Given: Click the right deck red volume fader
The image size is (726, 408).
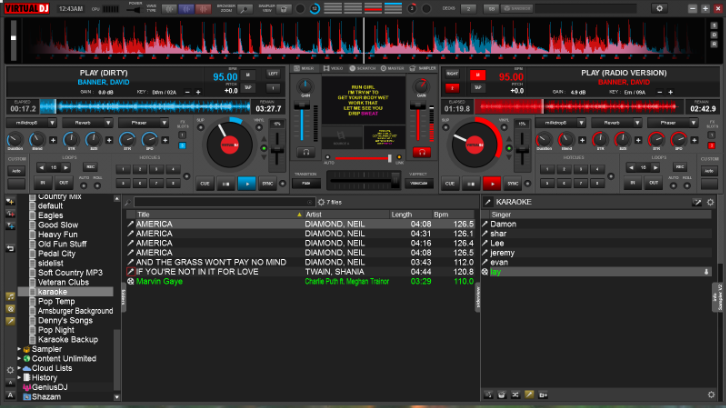Looking at the screenshot, I should click(418, 107).
